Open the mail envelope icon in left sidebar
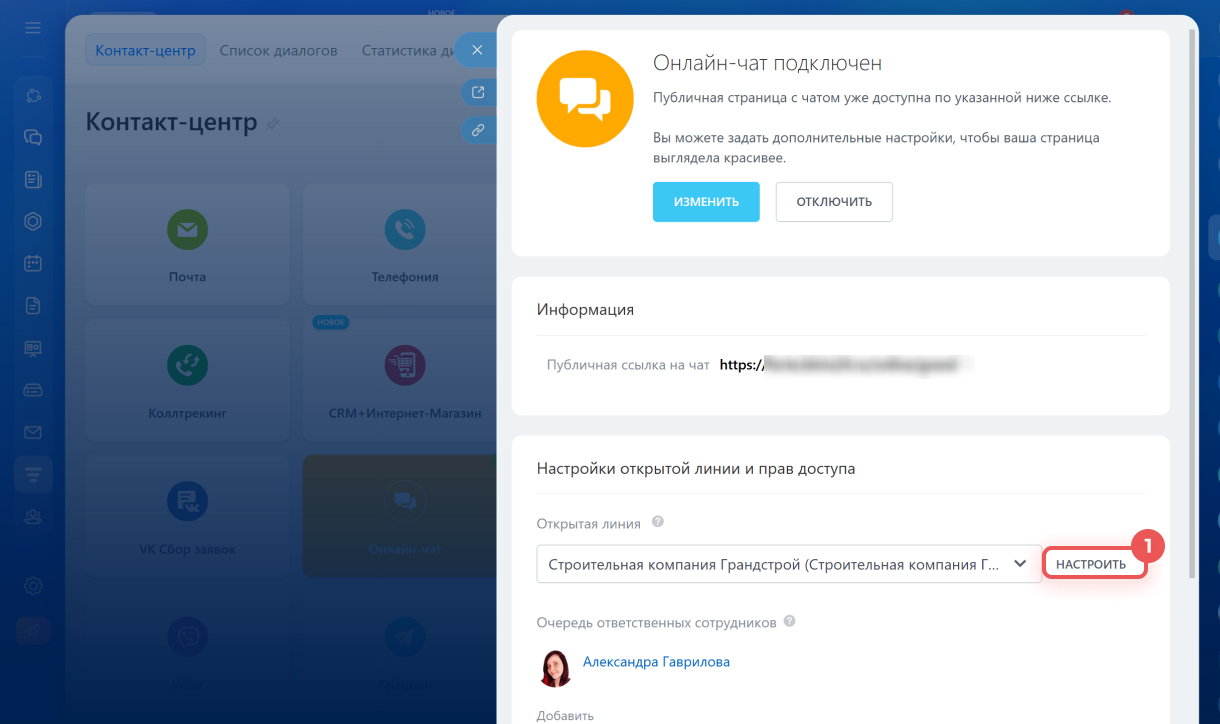Image resolution: width=1220 pixels, height=724 pixels. click(33, 432)
